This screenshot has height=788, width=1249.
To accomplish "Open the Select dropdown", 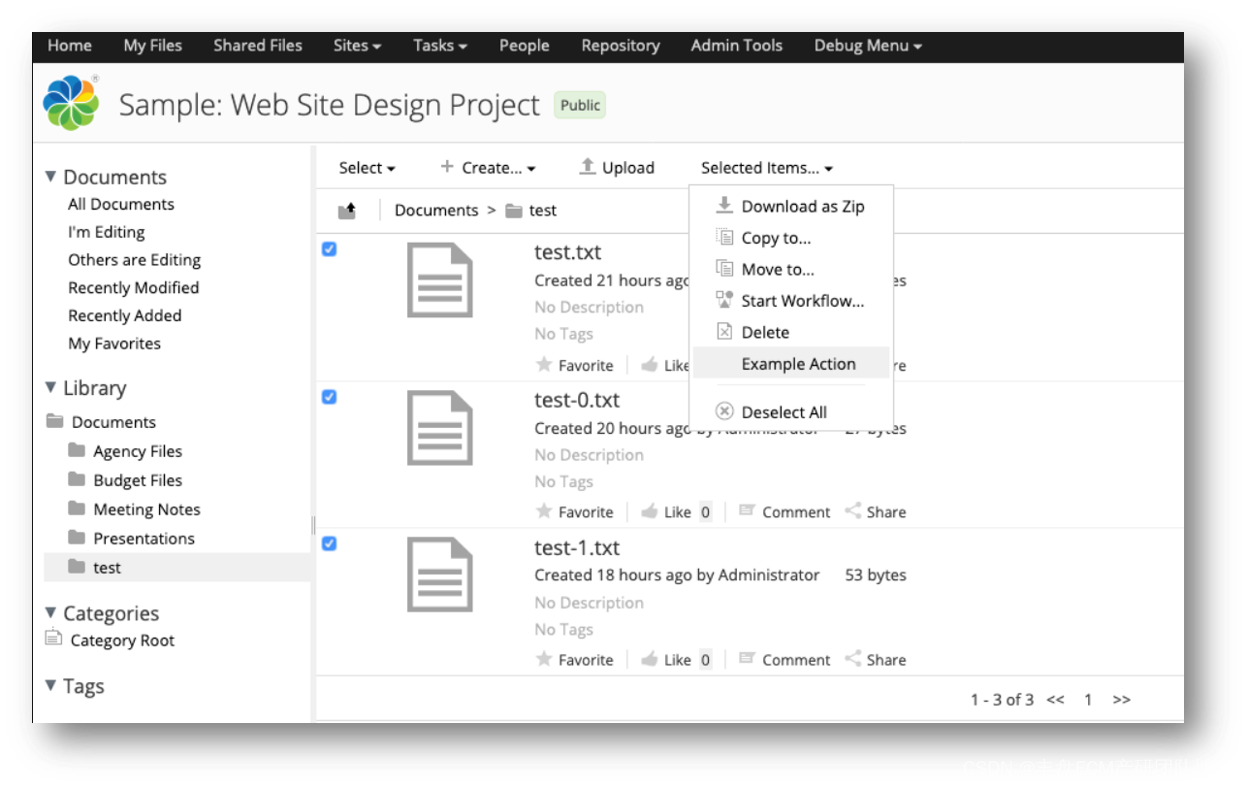I will 367,168.
